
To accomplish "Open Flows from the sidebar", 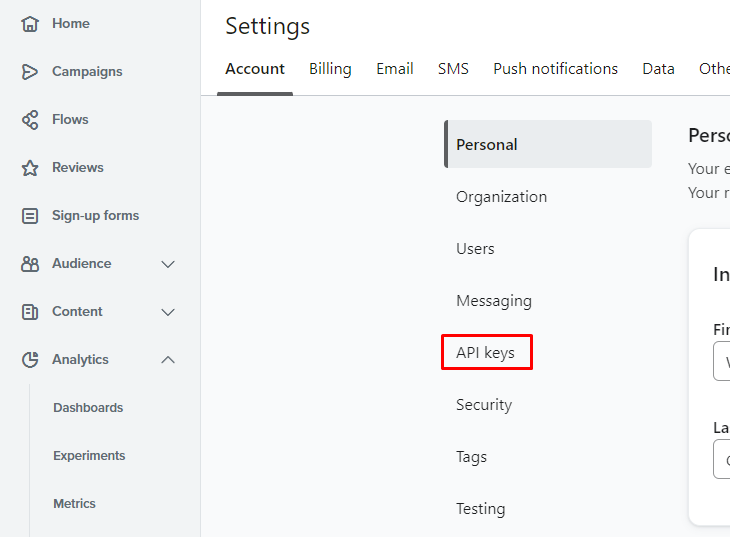I will (70, 120).
